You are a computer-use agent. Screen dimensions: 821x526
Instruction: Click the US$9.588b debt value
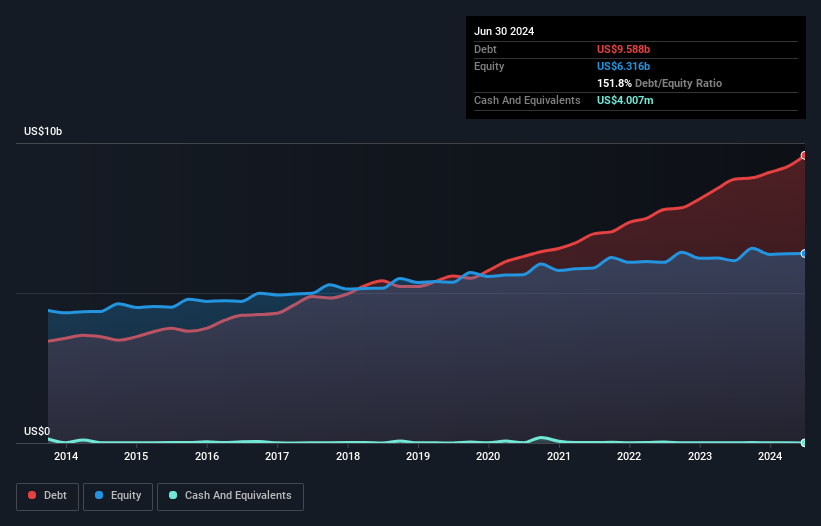(623, 49)
